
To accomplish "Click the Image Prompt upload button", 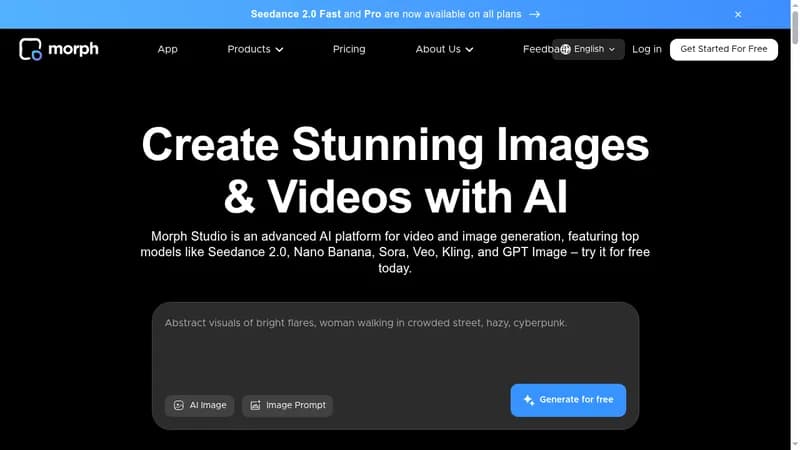I will click(287, 405).
